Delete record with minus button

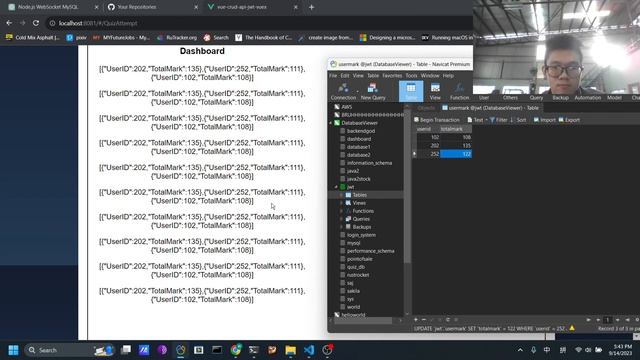click(x=424, y=320)
